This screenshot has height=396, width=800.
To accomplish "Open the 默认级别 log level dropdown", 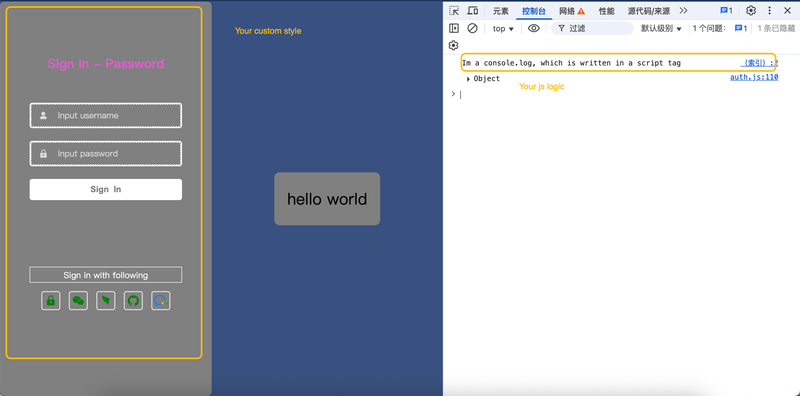I will pyautogui.click(x=661, y=29).
